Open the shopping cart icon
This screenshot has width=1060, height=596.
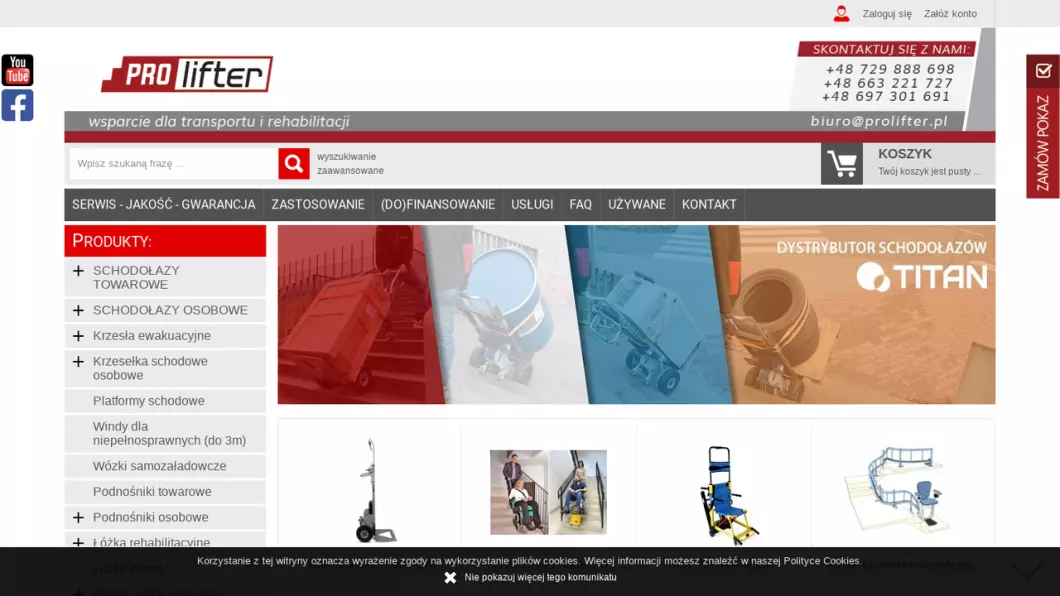coord(842,164)
